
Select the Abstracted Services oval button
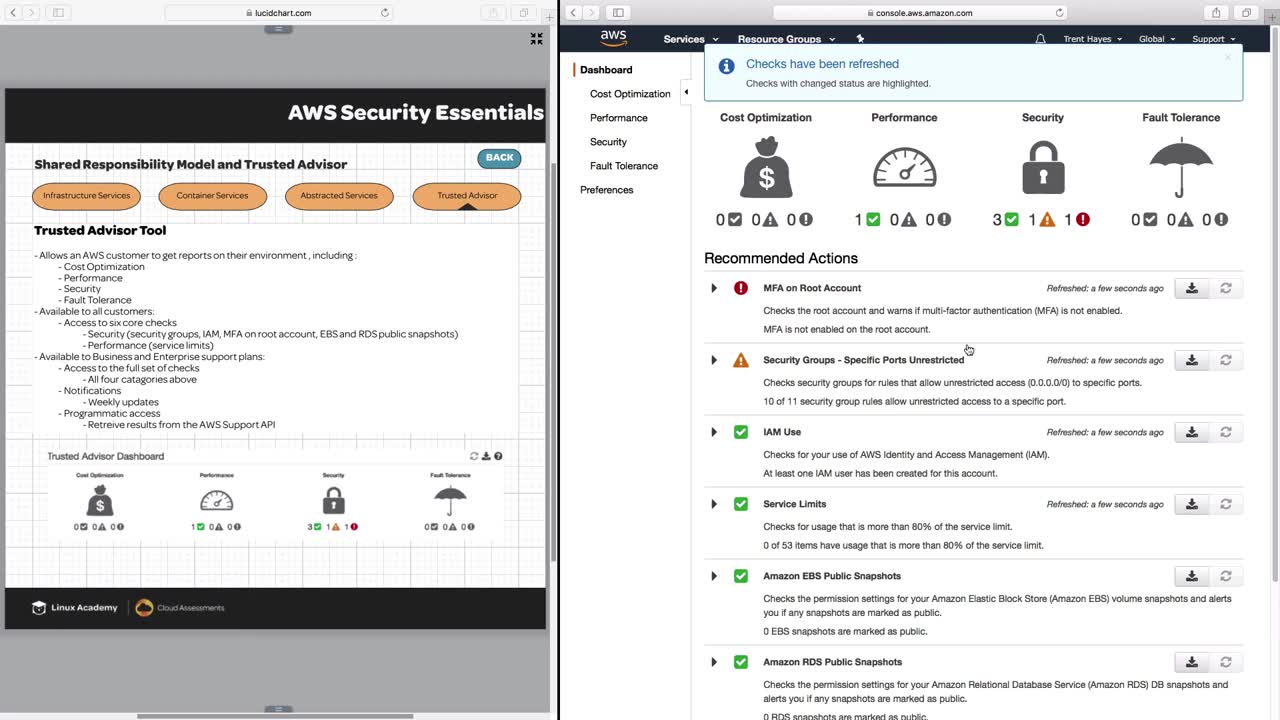[339, 196]
